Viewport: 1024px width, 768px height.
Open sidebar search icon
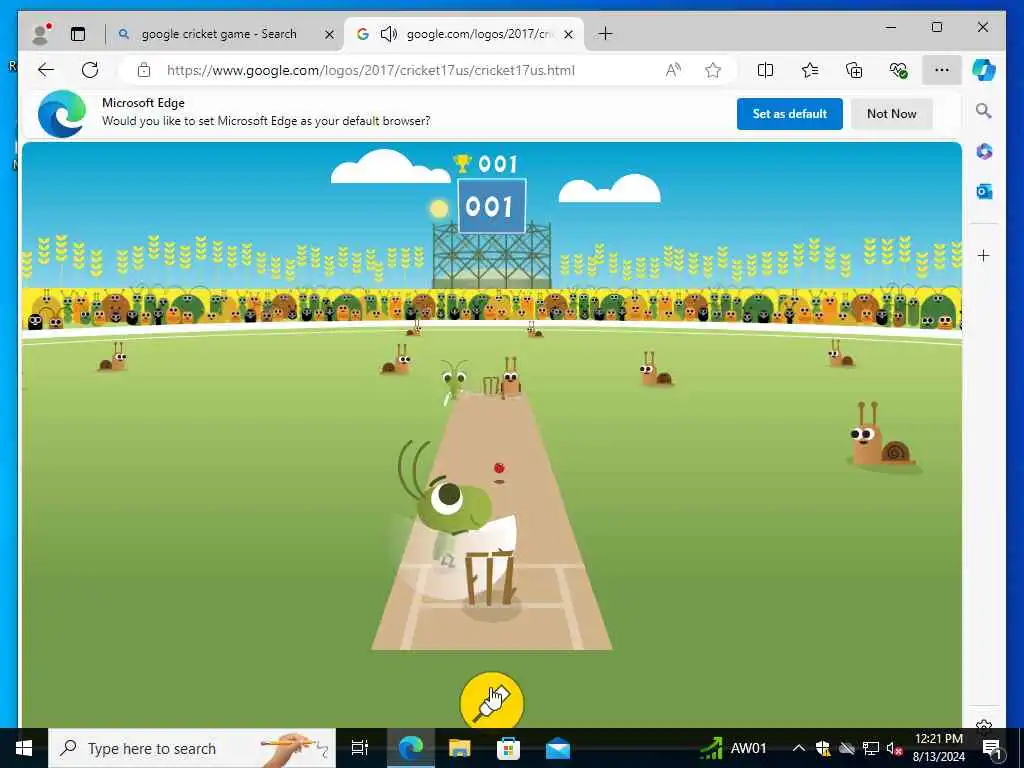click(984, 111)
